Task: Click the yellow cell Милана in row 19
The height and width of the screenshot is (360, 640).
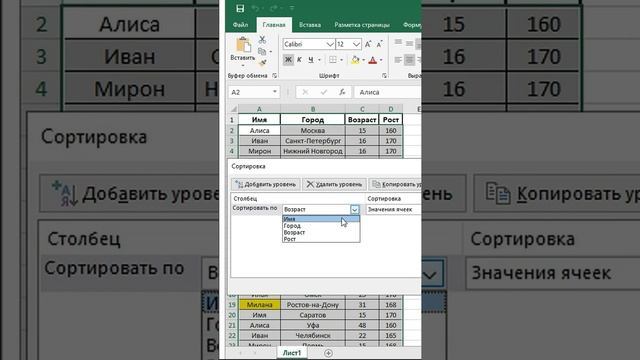Action: [259, 305]
